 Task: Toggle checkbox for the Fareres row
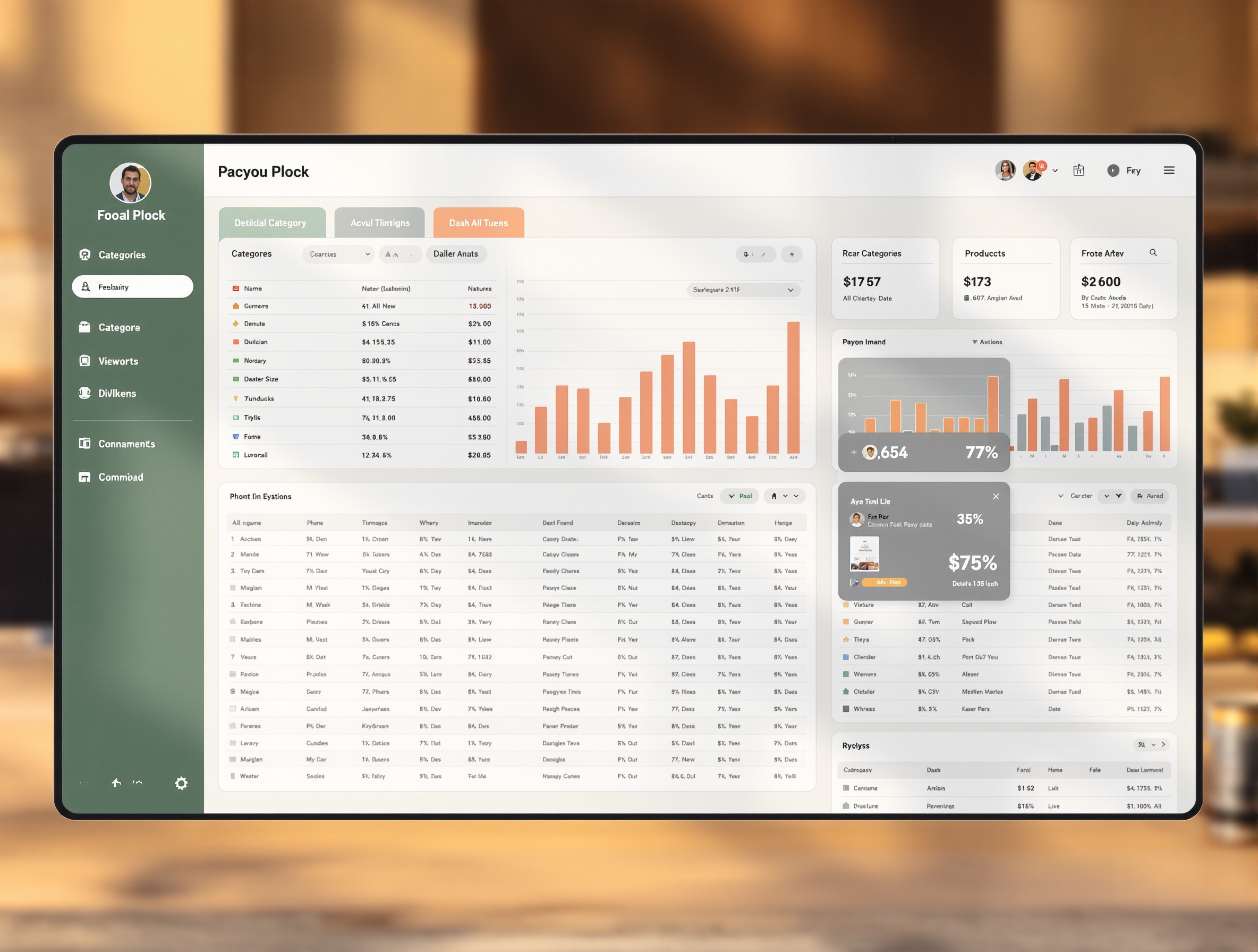click(x=233, y=726)
